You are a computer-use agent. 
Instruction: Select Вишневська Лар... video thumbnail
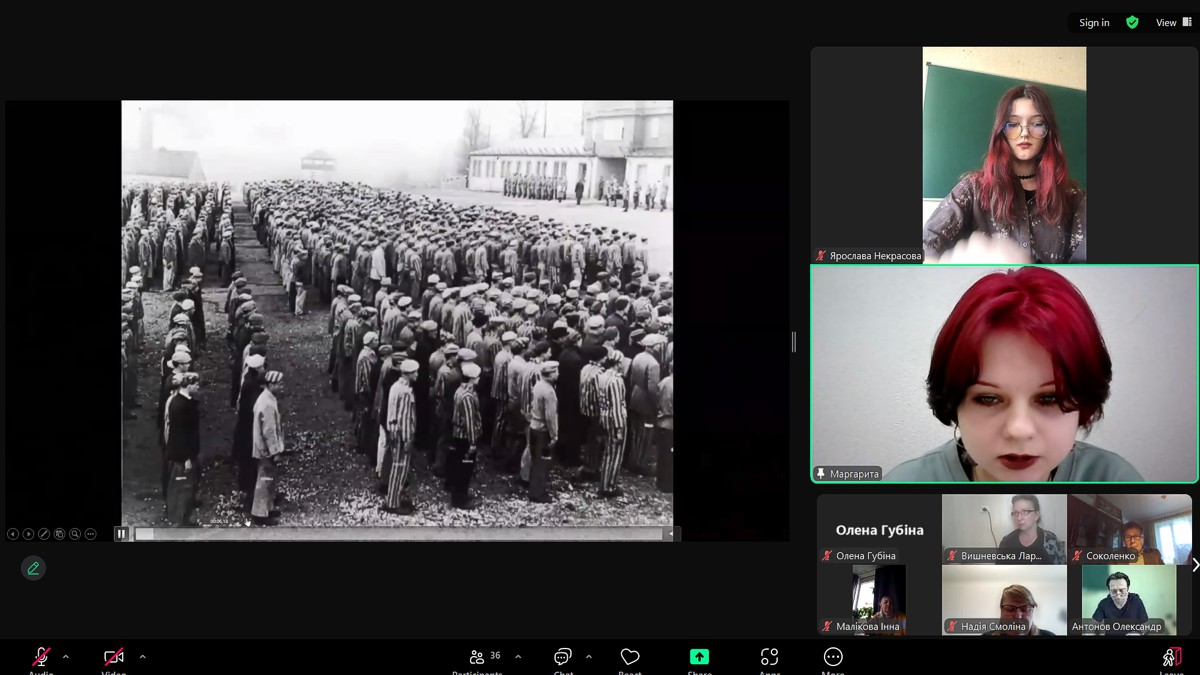(x=1004, y=529)
